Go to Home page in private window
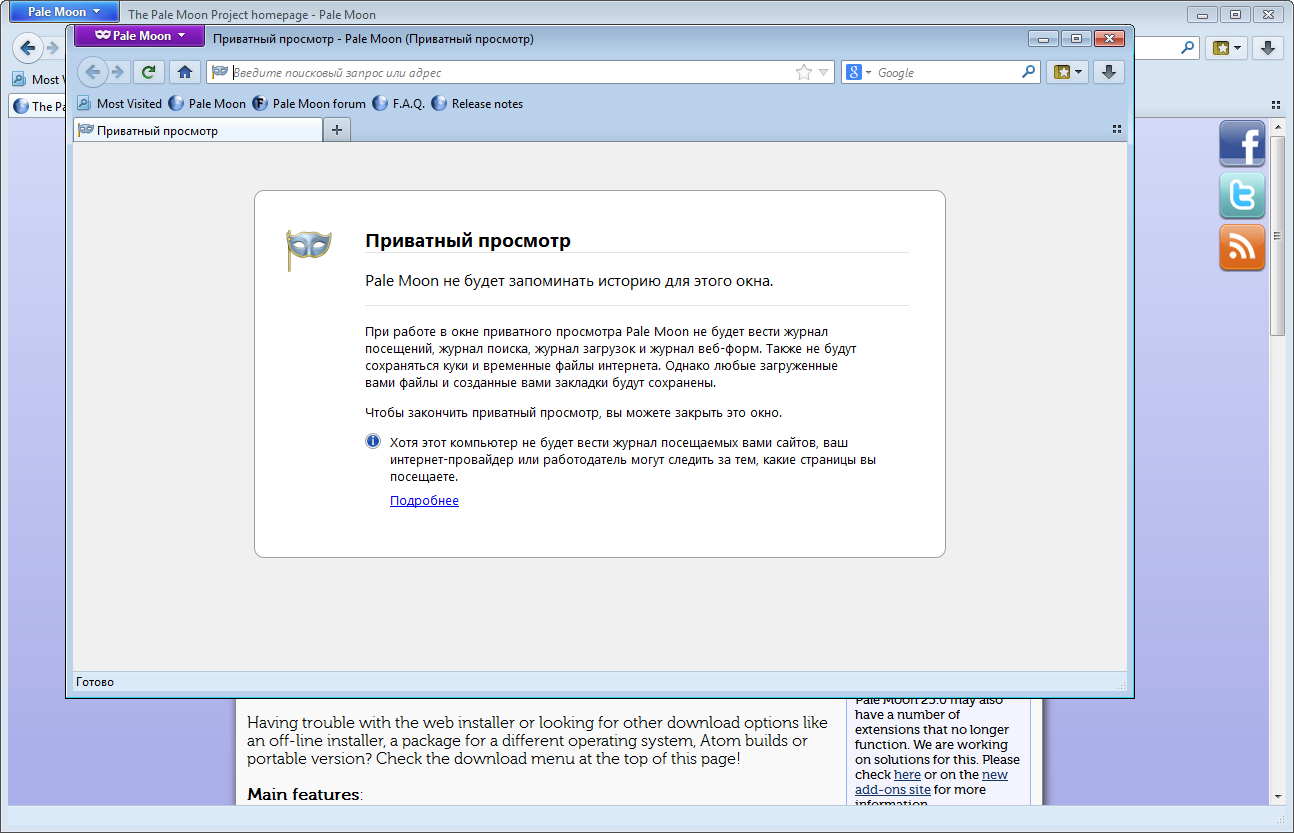Image resolution: width=1294 pixels, height=833 pixels. pyautogui.click(x=184, y=72)
